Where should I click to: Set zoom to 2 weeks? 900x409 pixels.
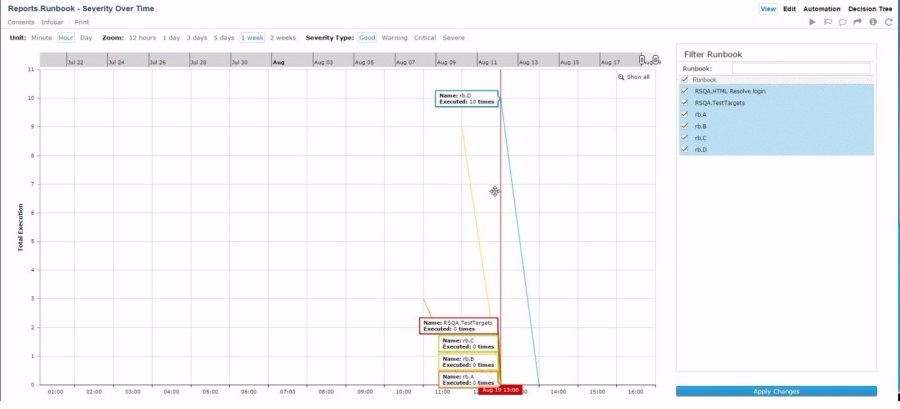click(x=283, y=37)
